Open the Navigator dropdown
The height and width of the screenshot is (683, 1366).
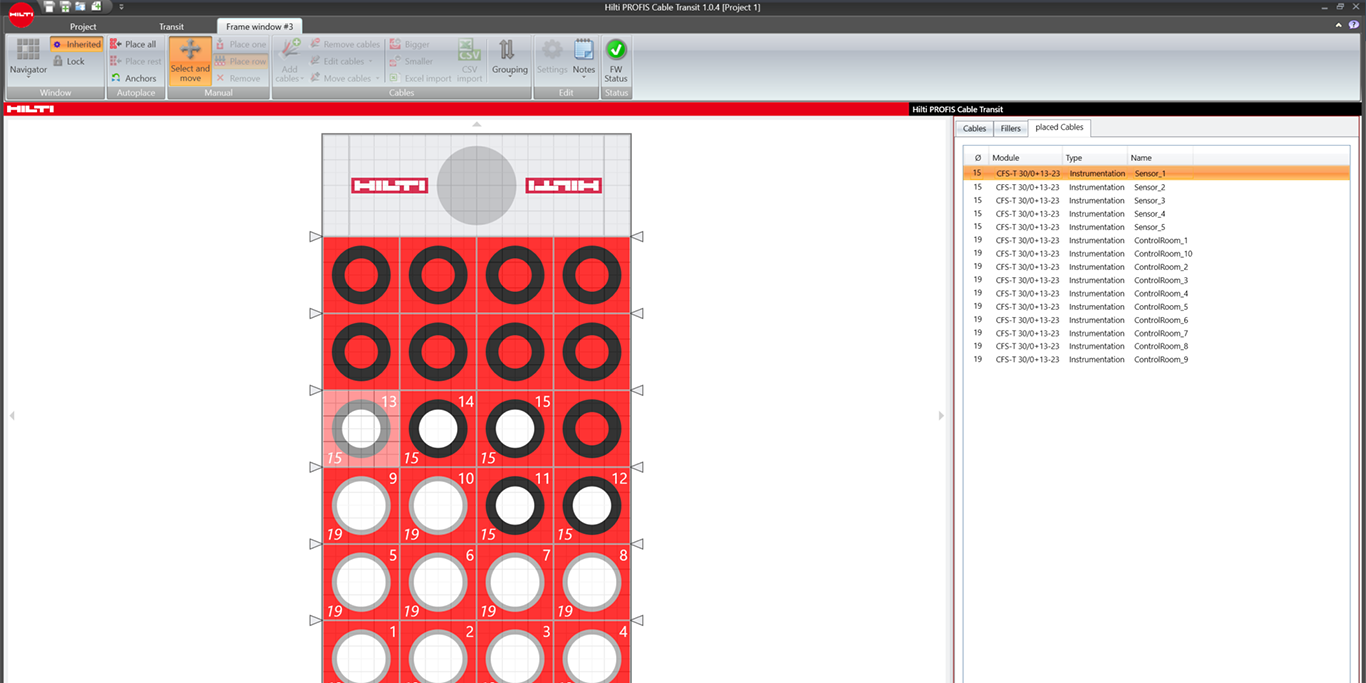click(28, 70)
